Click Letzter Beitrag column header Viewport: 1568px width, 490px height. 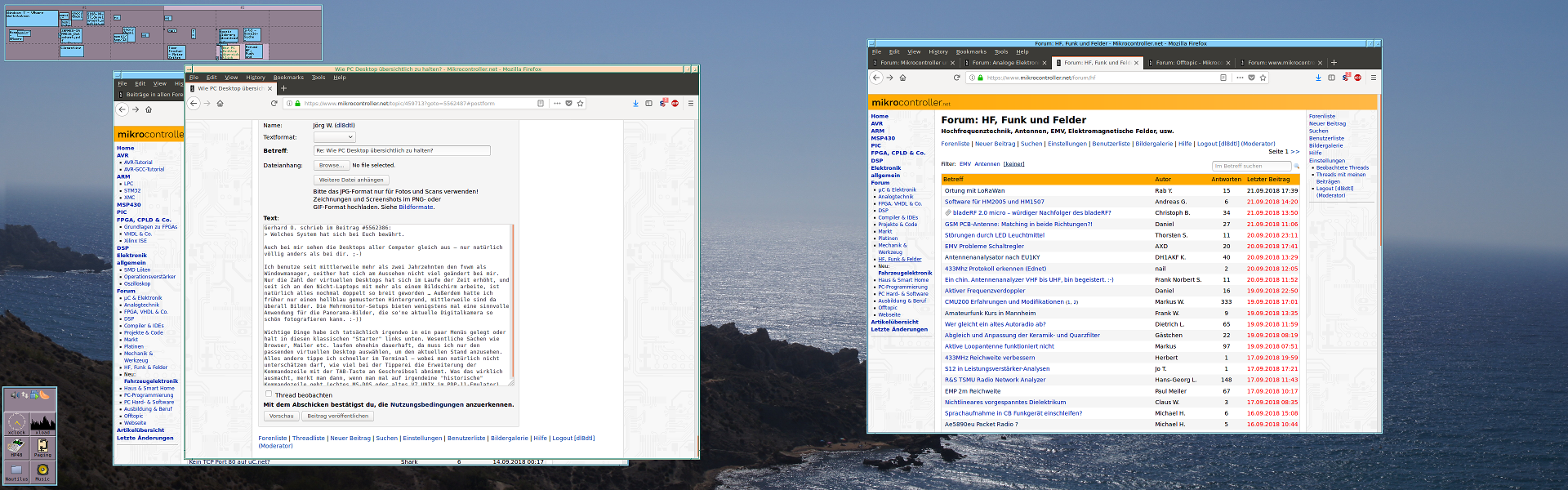1268,180
